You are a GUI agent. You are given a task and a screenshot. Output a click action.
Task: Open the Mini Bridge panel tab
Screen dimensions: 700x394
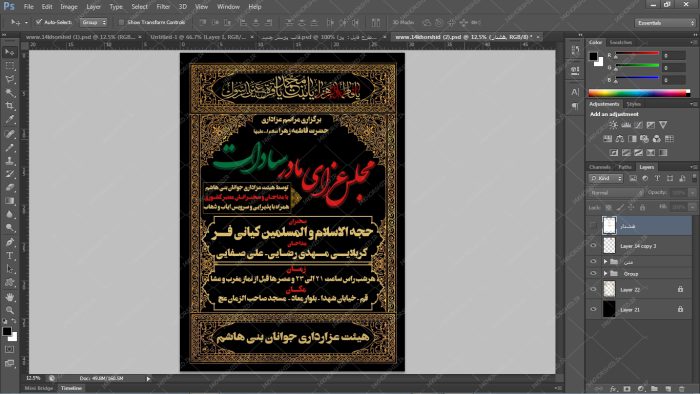(38, 388)
